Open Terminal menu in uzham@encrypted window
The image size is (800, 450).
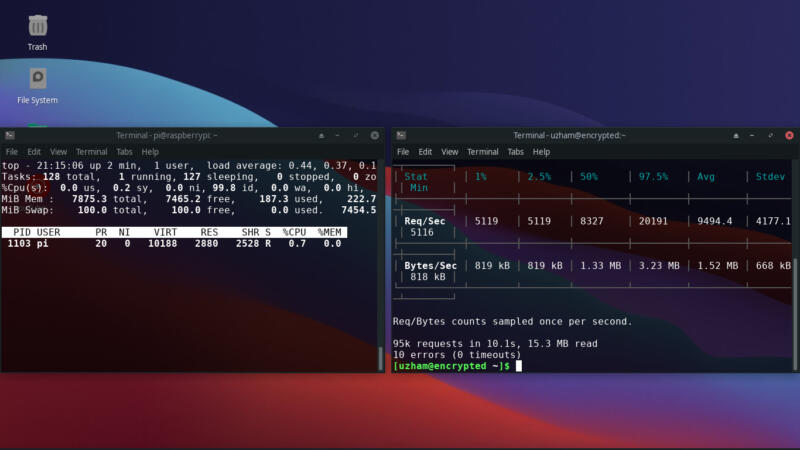pyautogui.click(x=483, y=152)
